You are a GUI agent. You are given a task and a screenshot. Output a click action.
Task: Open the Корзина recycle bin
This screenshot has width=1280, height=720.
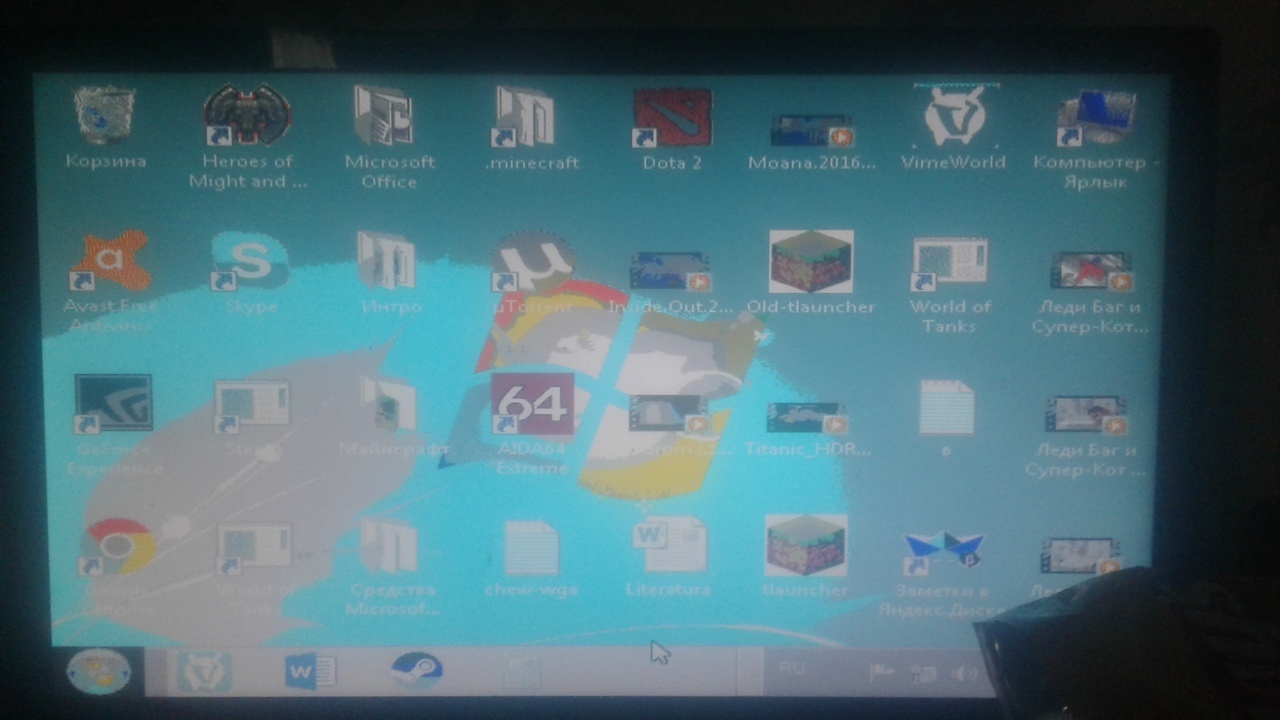click(105, 116)
